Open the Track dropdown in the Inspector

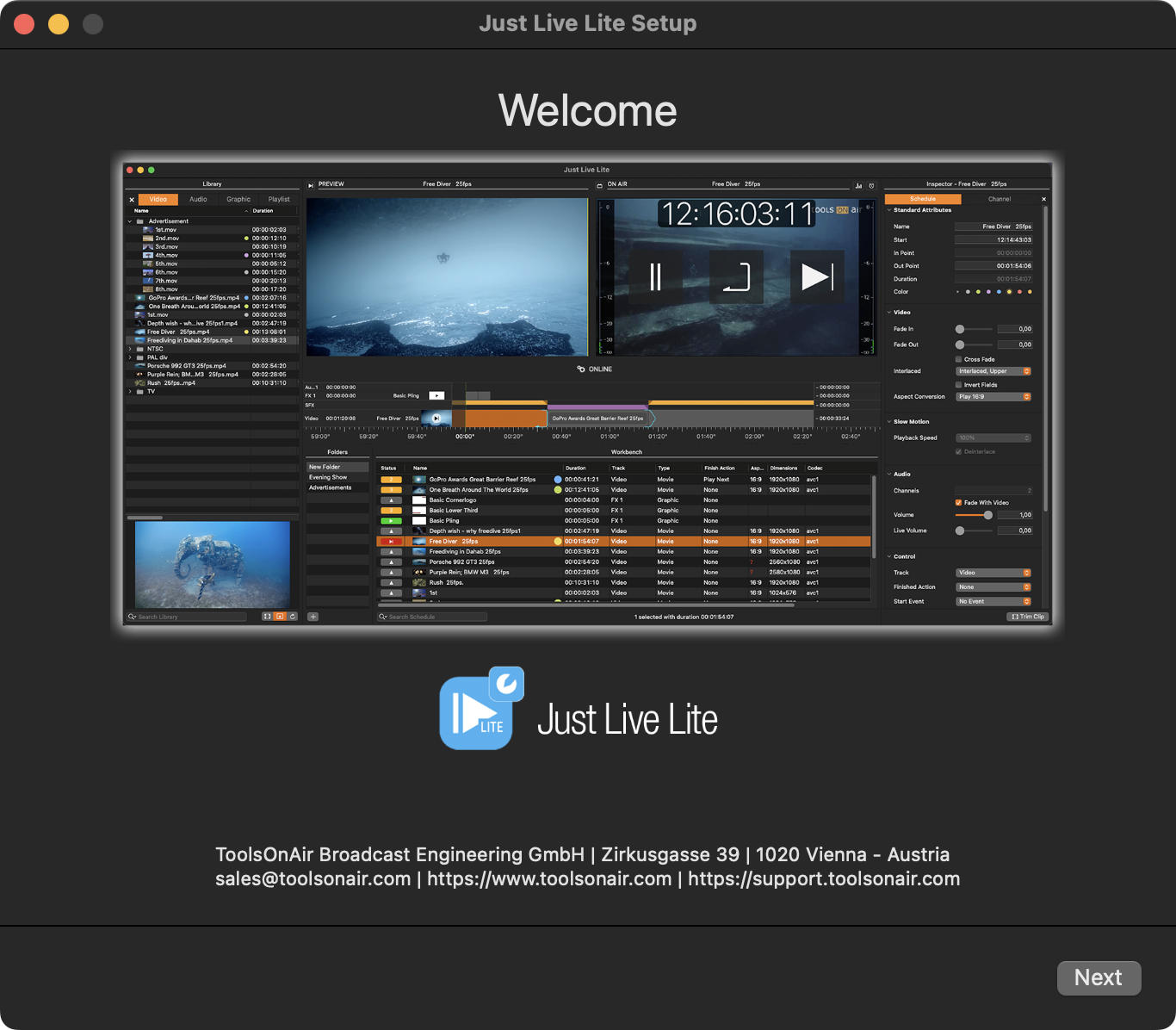993,573
